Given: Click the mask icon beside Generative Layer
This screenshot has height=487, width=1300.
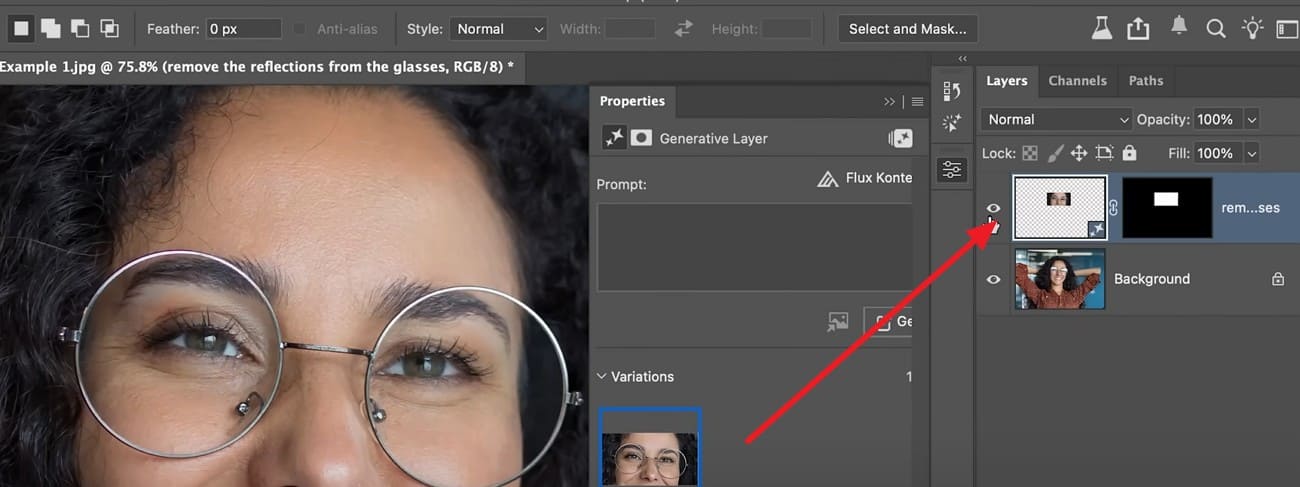Looking at the screenshot, I should 641,138.
